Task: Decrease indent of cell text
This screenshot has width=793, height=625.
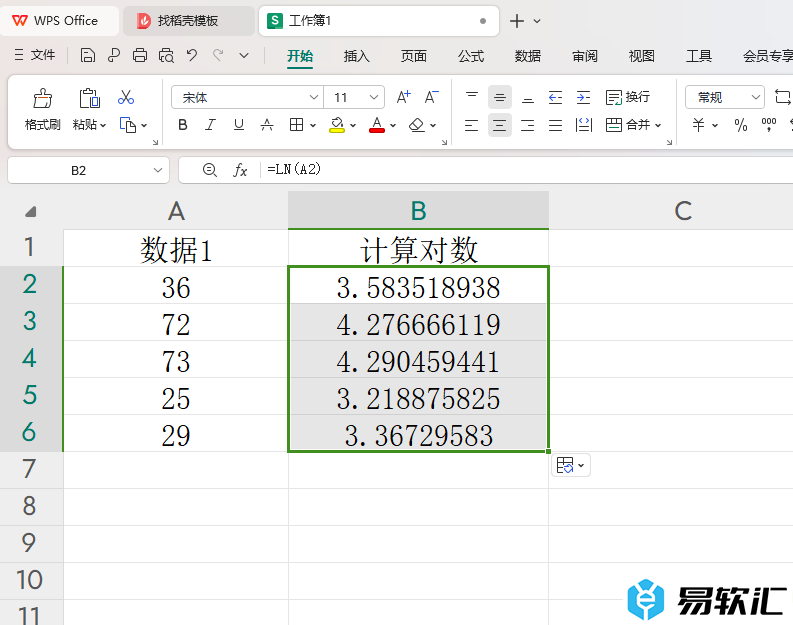Action: pyautogui.click(x=555, y=97)
